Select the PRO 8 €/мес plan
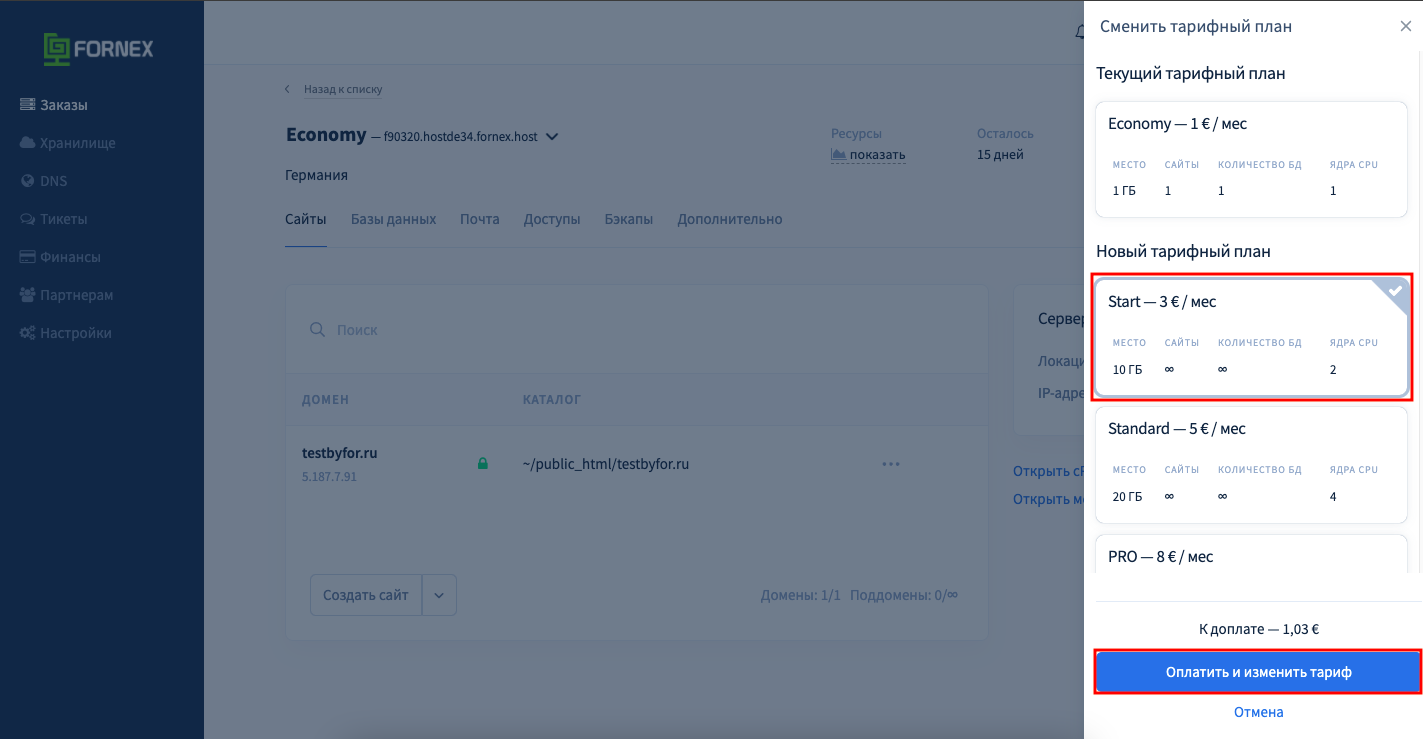The width and height of the screenshot is (1423, 739). coord(1251,556)
